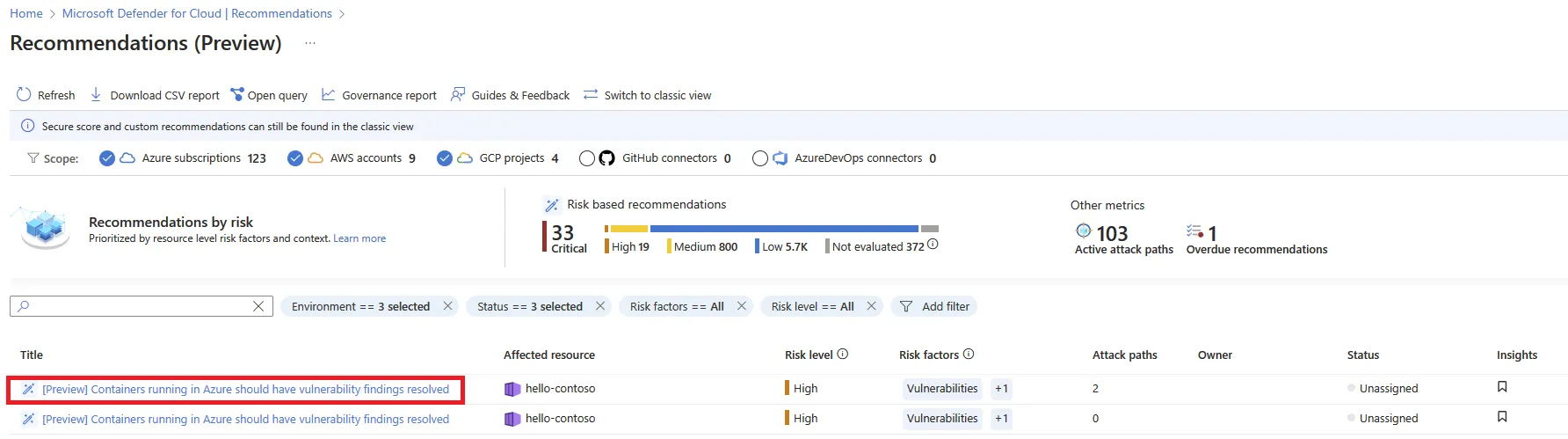Switch to classic view

point(647,95)
